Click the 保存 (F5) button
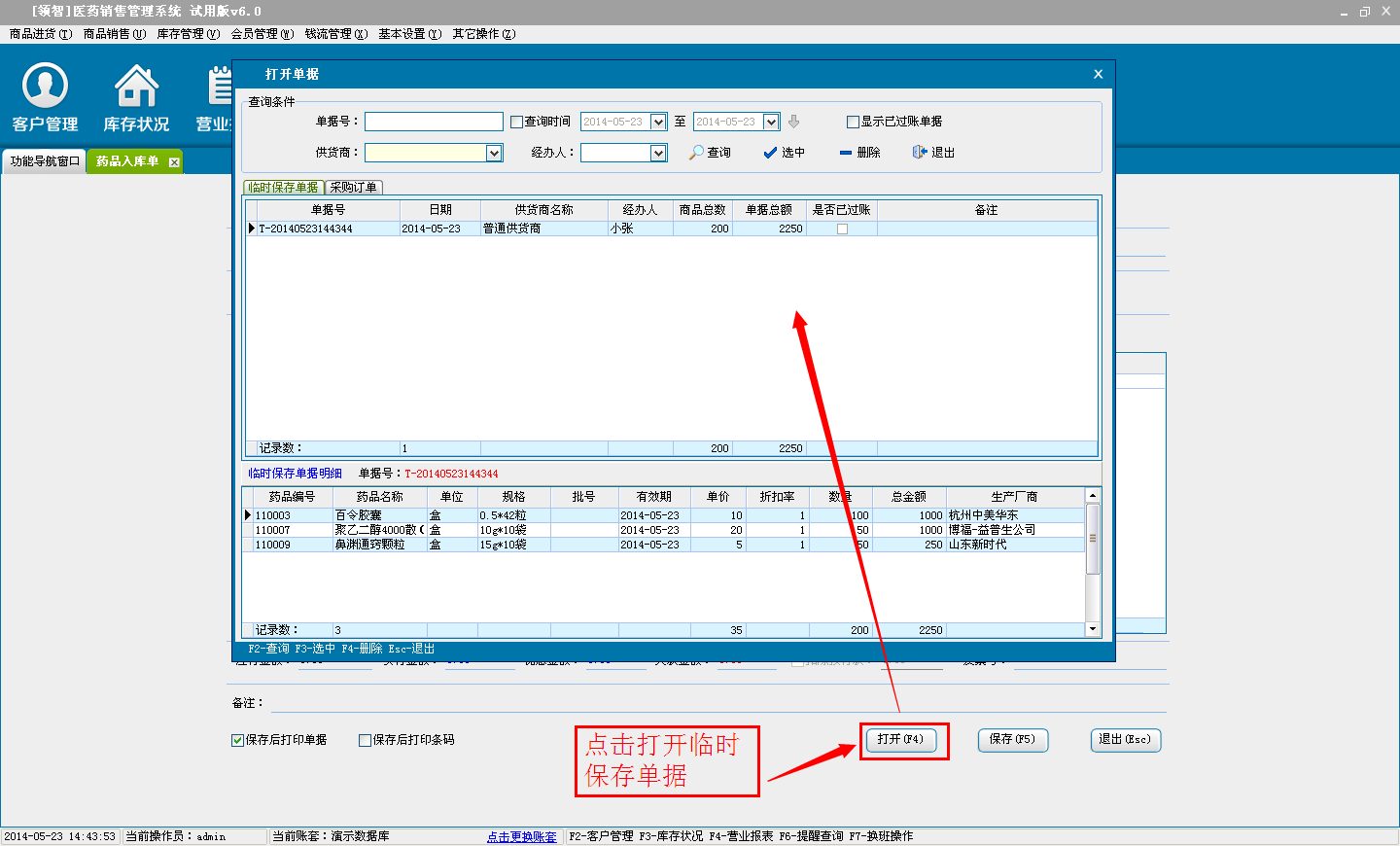 click(x=1012, y=740)
